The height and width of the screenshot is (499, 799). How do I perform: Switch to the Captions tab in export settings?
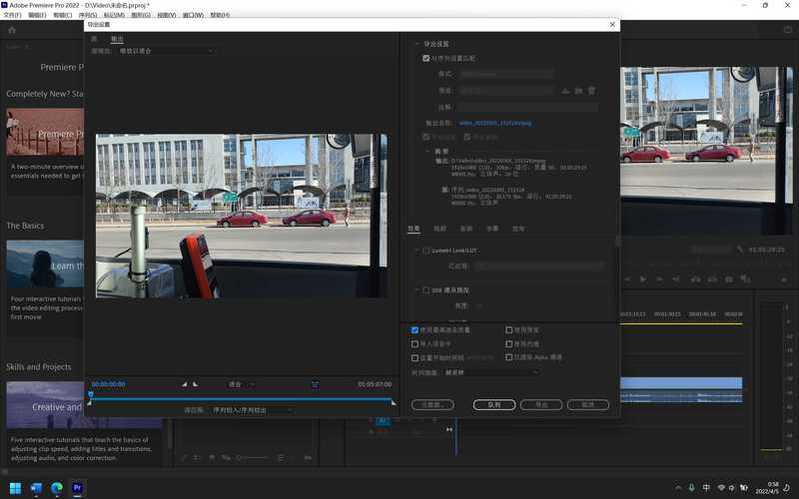[493, 229]
